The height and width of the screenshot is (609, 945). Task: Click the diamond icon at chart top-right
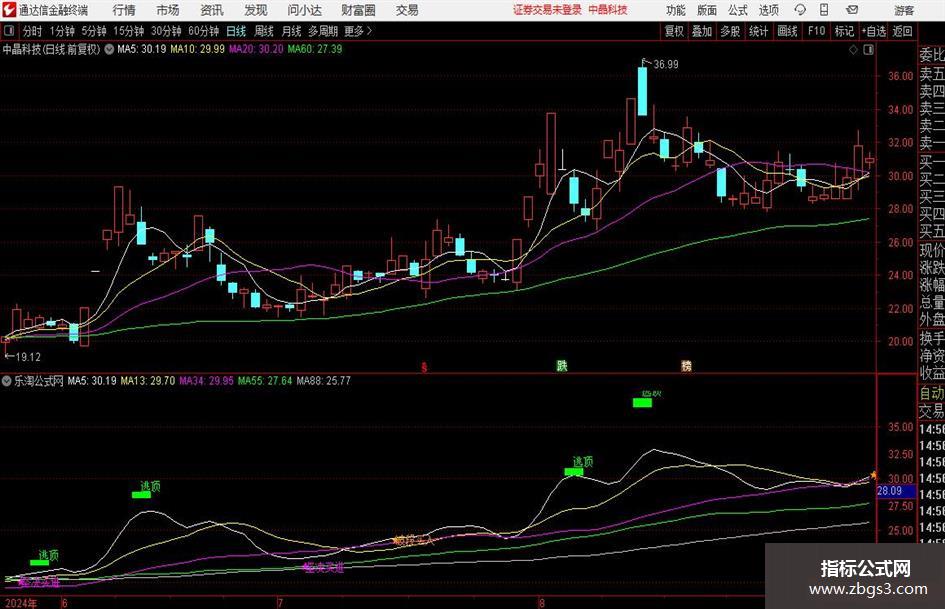(853, 50)
